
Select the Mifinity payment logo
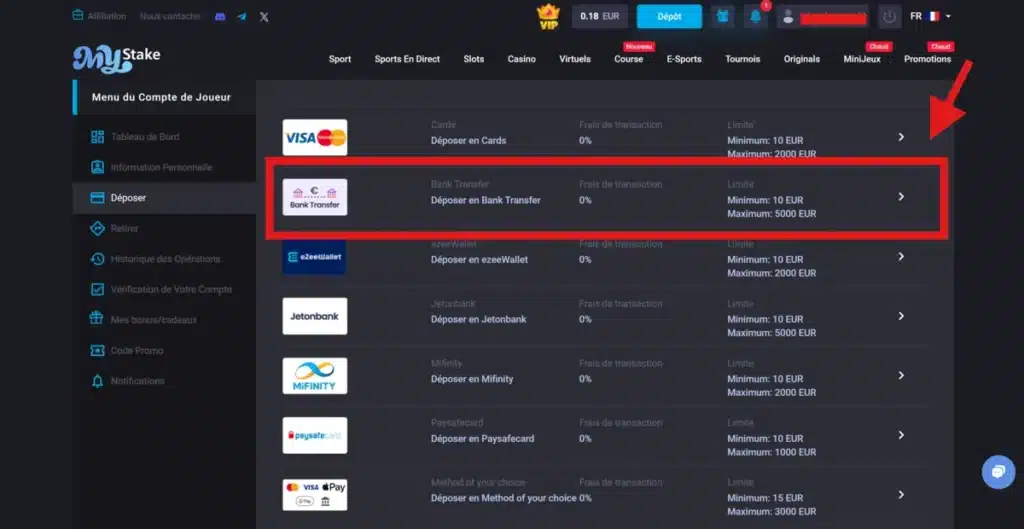[315, 376]
